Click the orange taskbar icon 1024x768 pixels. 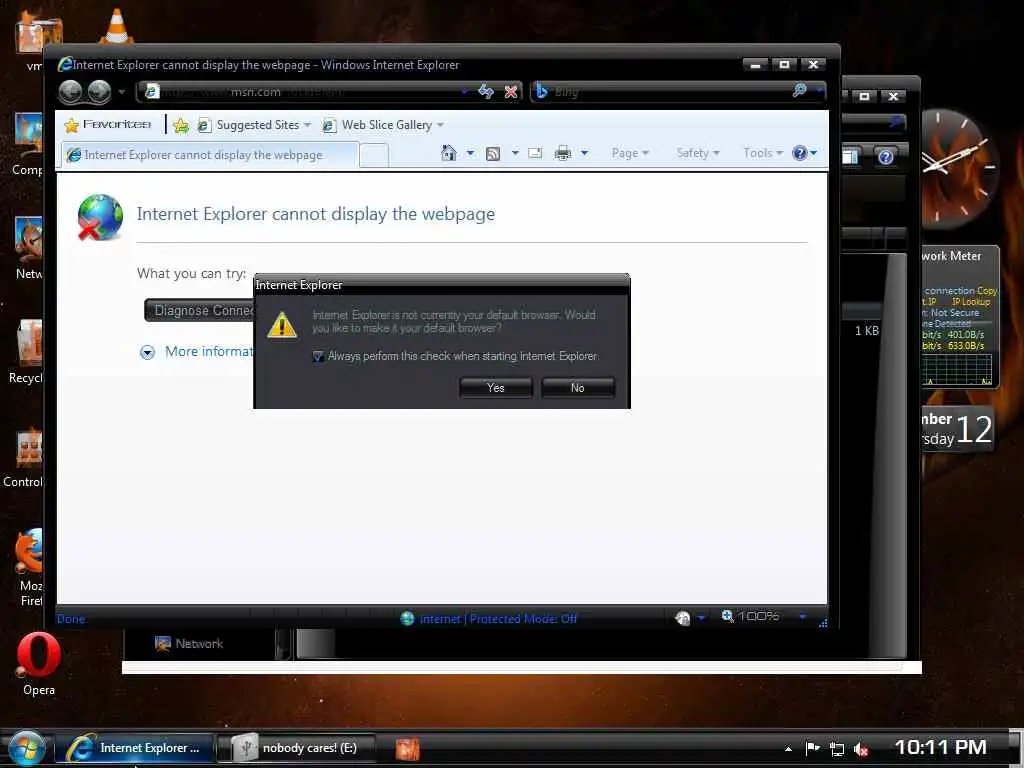[408, 749]
